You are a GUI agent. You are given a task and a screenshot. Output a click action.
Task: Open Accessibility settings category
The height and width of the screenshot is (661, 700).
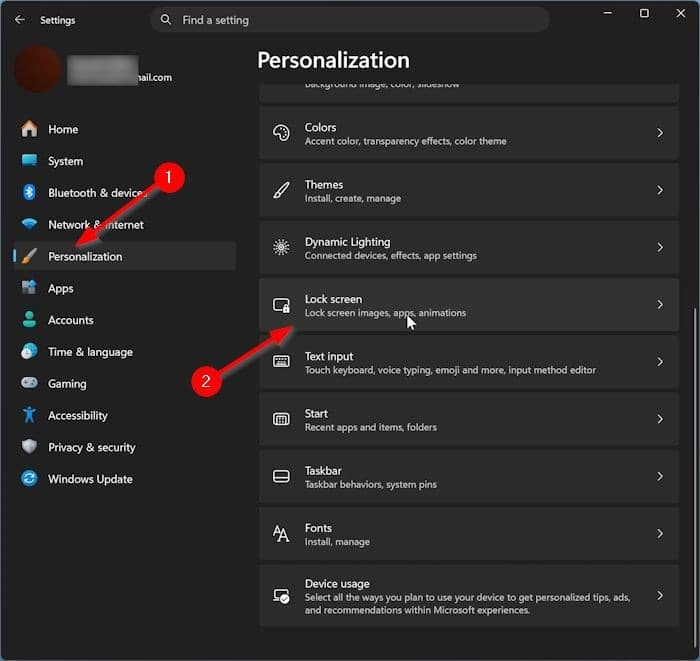(x=125, y=416)
